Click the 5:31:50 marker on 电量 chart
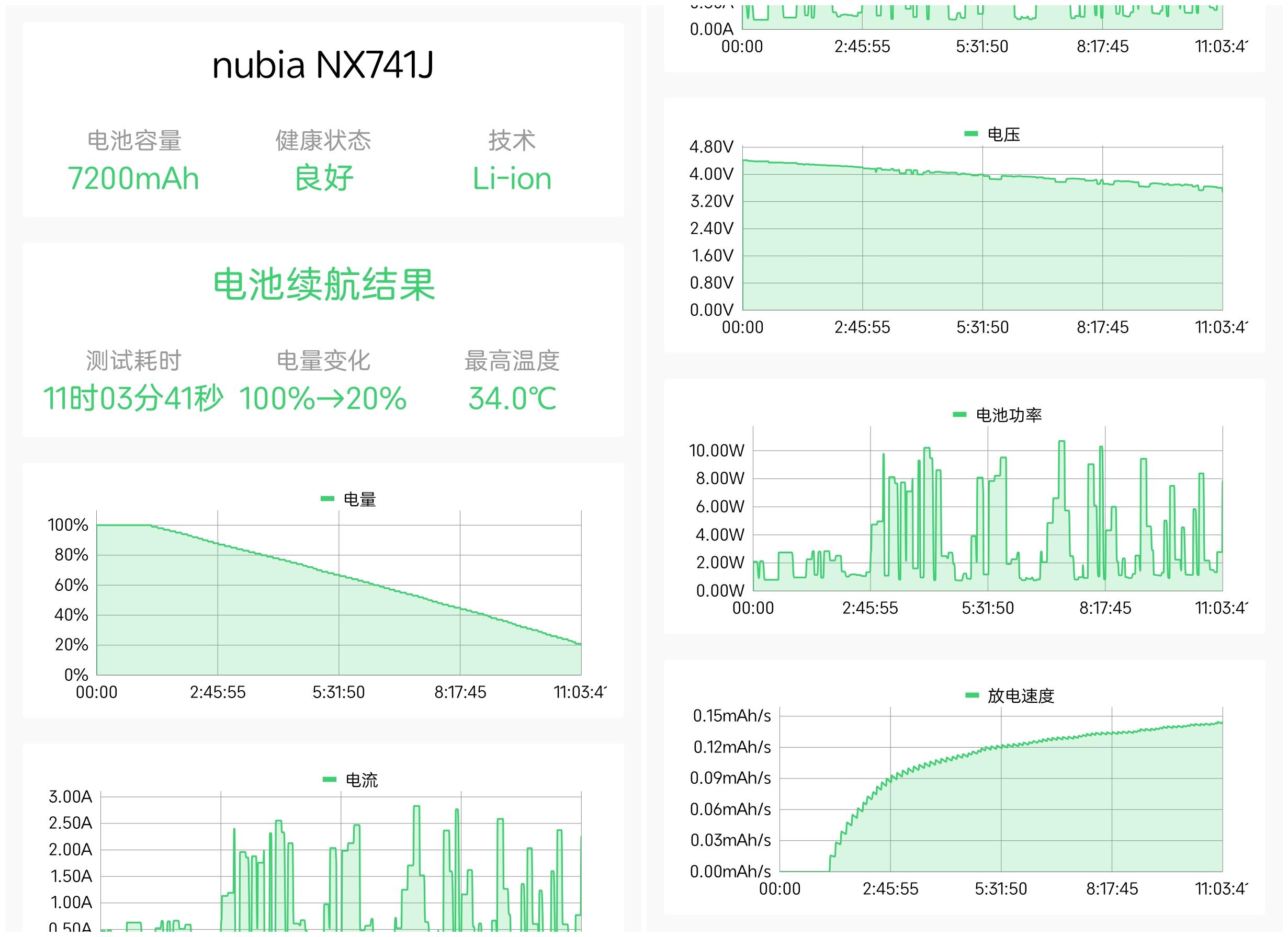The image size is (1288, 937). (x=338, y=692)
